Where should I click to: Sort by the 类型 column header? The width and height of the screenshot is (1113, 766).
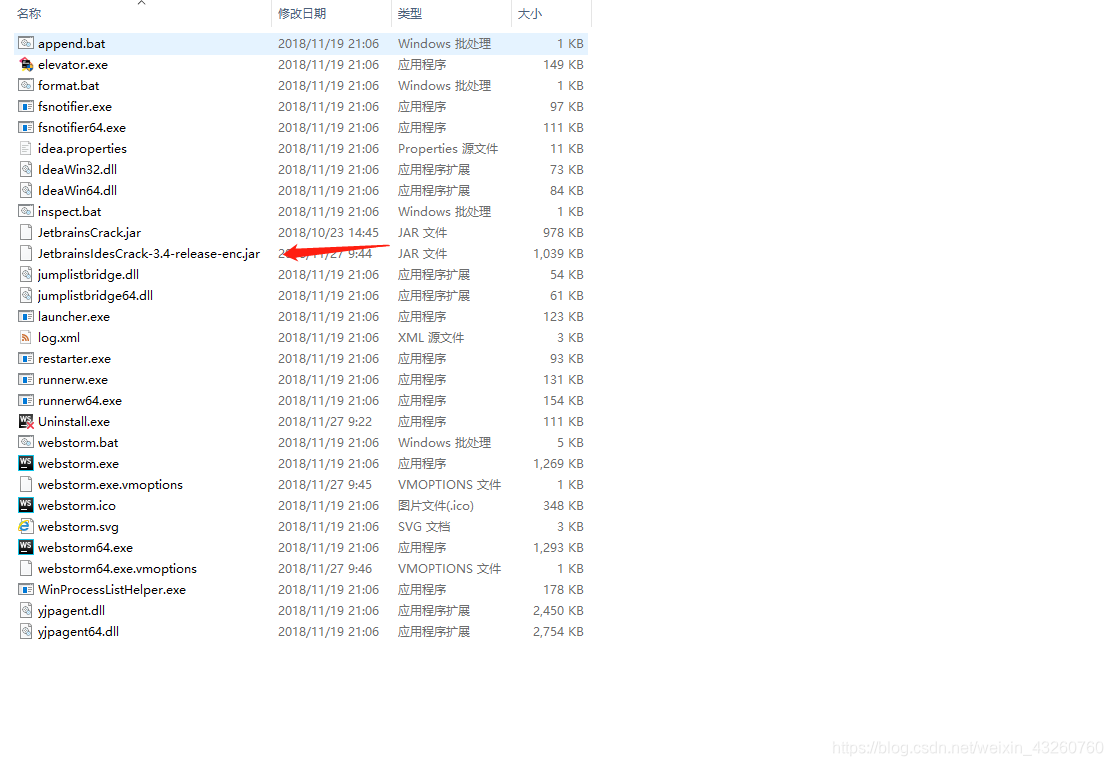click(410, 13)
